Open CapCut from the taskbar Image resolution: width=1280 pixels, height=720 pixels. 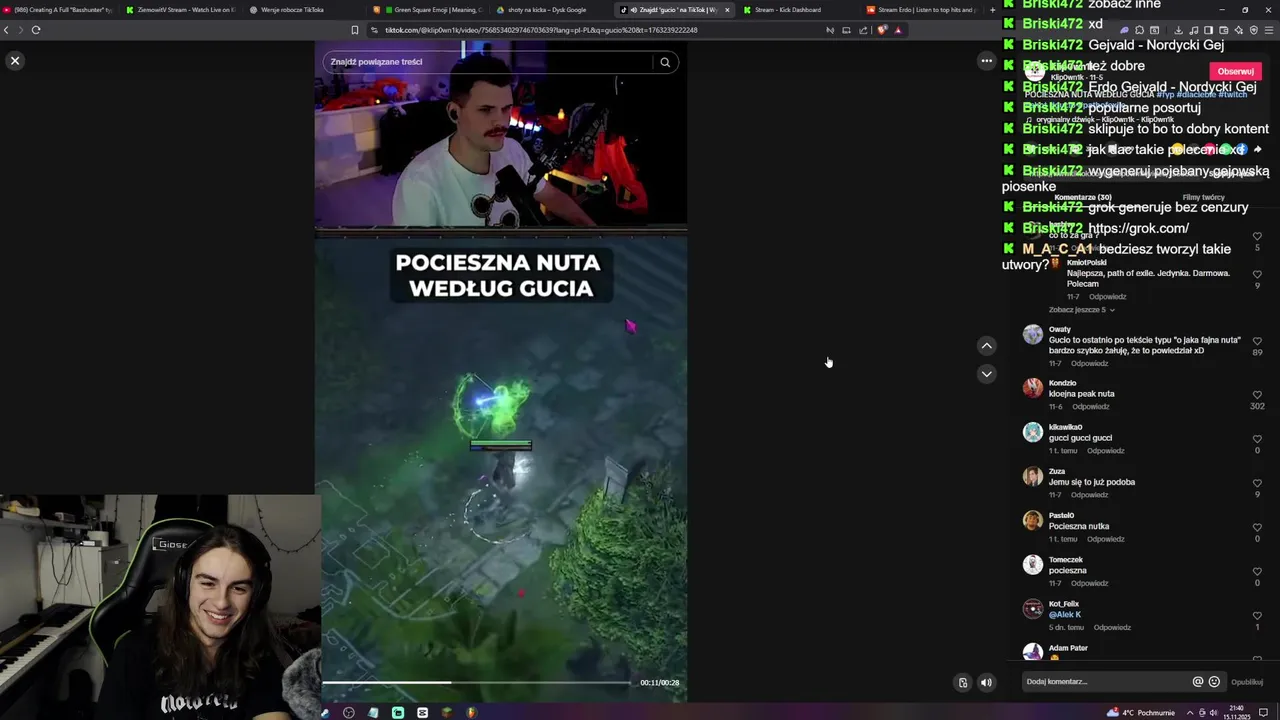coord(422,713)
